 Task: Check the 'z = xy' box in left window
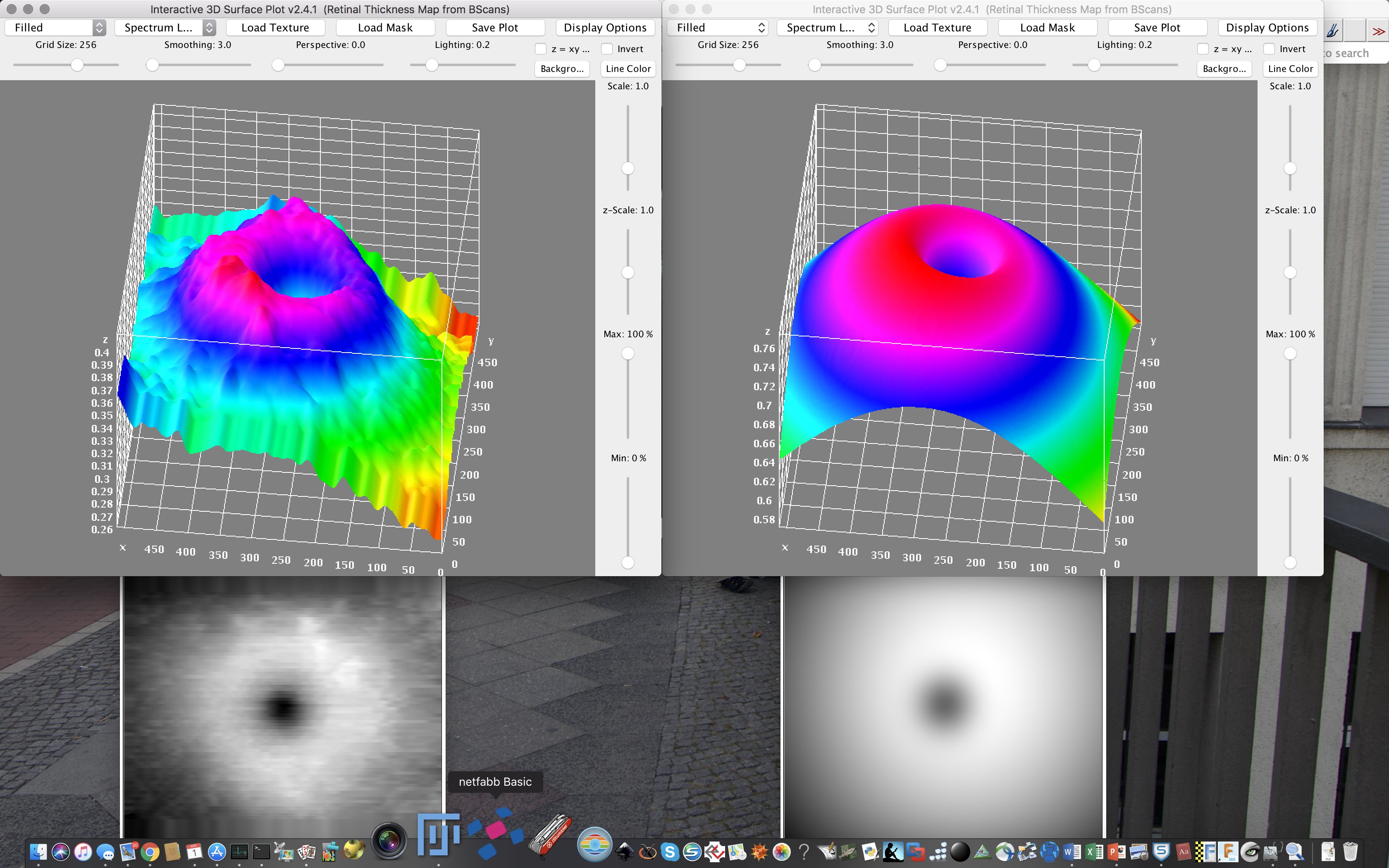point(541,49)
